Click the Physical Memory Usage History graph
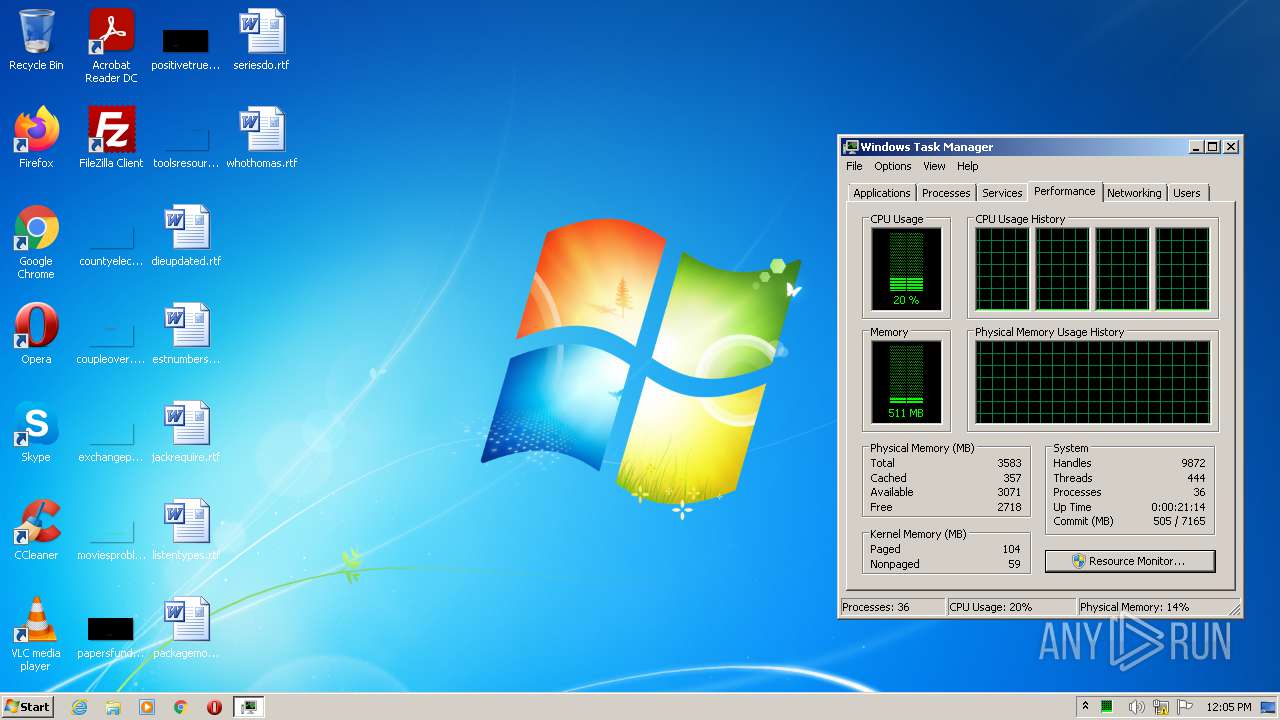Image resolution: width=1280 pixels, height=720 pixels. coord(1092,381)
